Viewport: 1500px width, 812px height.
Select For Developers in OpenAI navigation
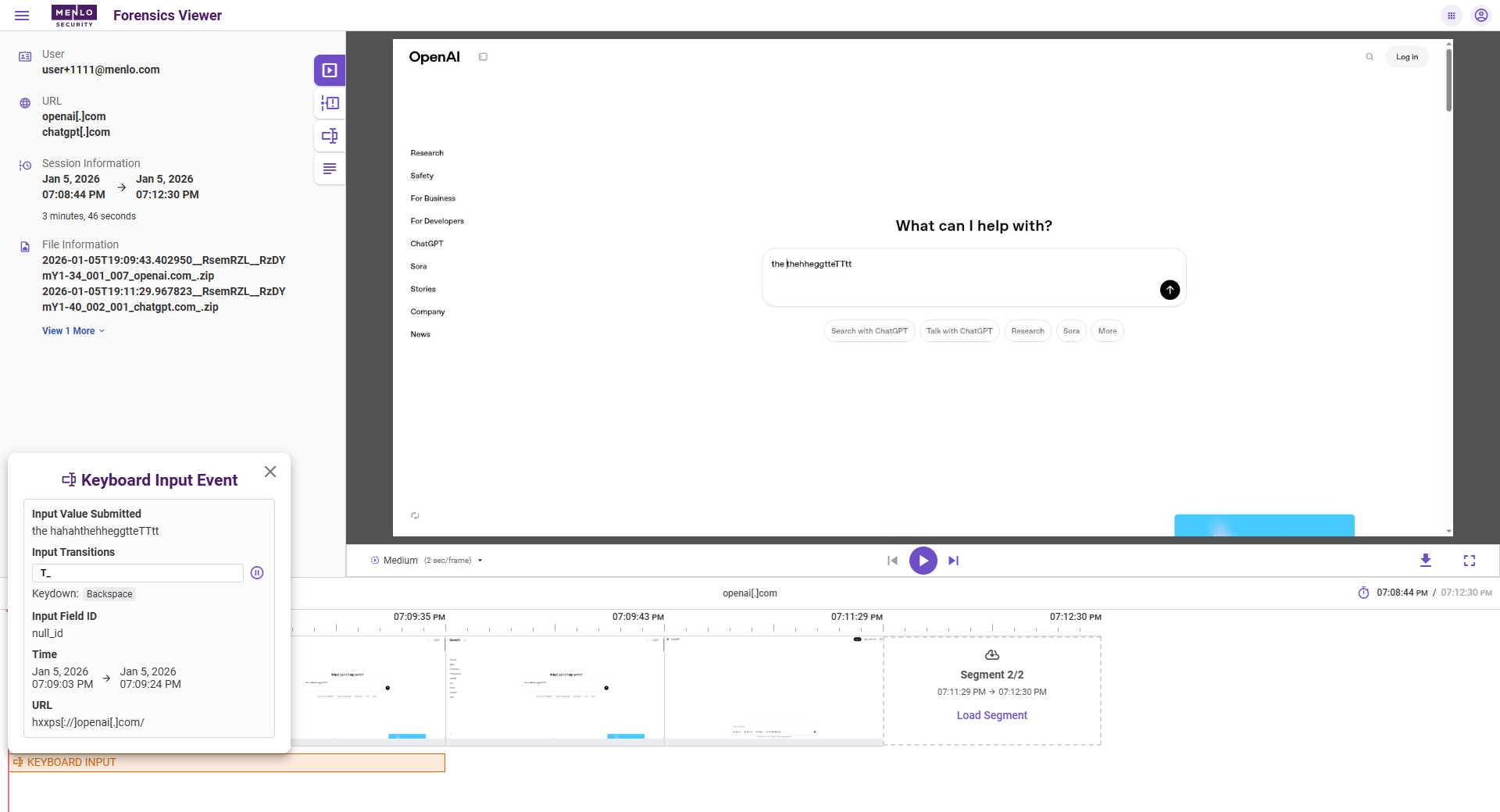point(437,221)
